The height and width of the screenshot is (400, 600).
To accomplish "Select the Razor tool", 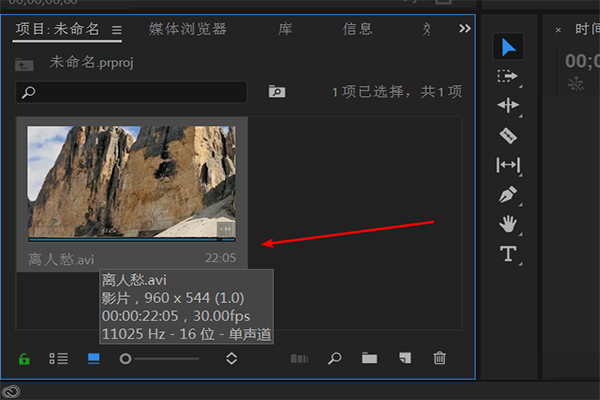I will point(508,136).
